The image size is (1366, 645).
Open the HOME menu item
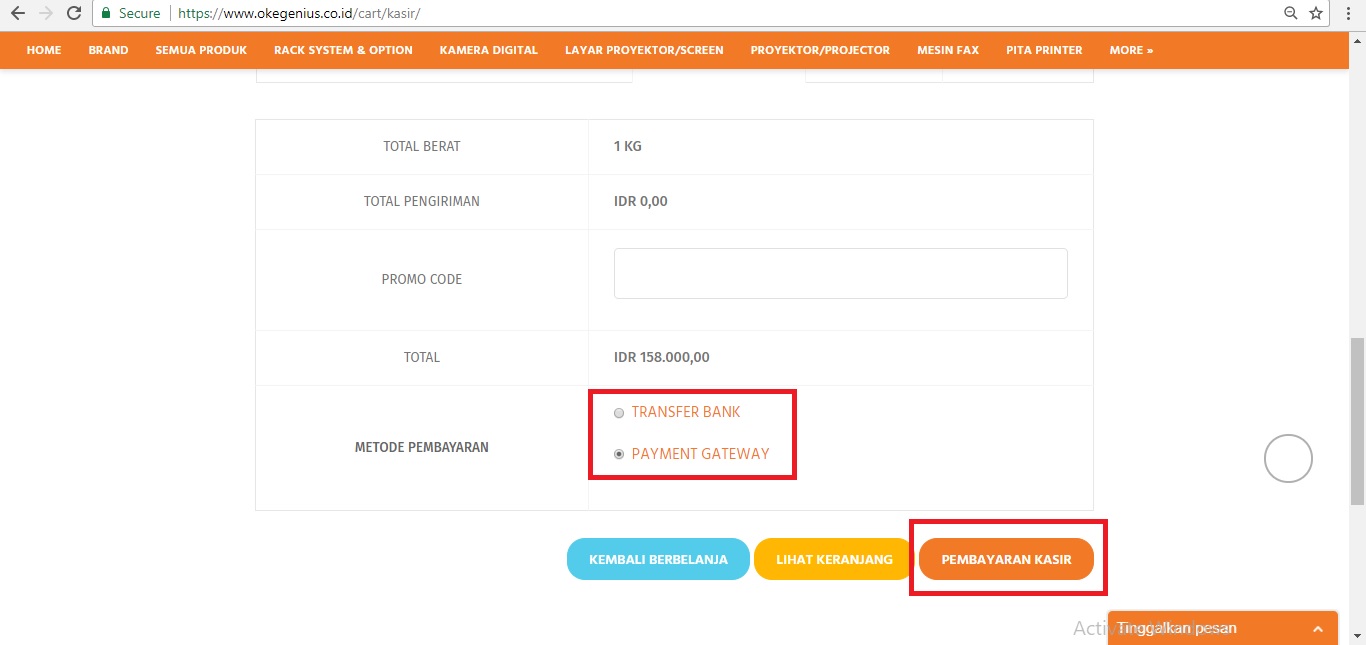(44, 50)
